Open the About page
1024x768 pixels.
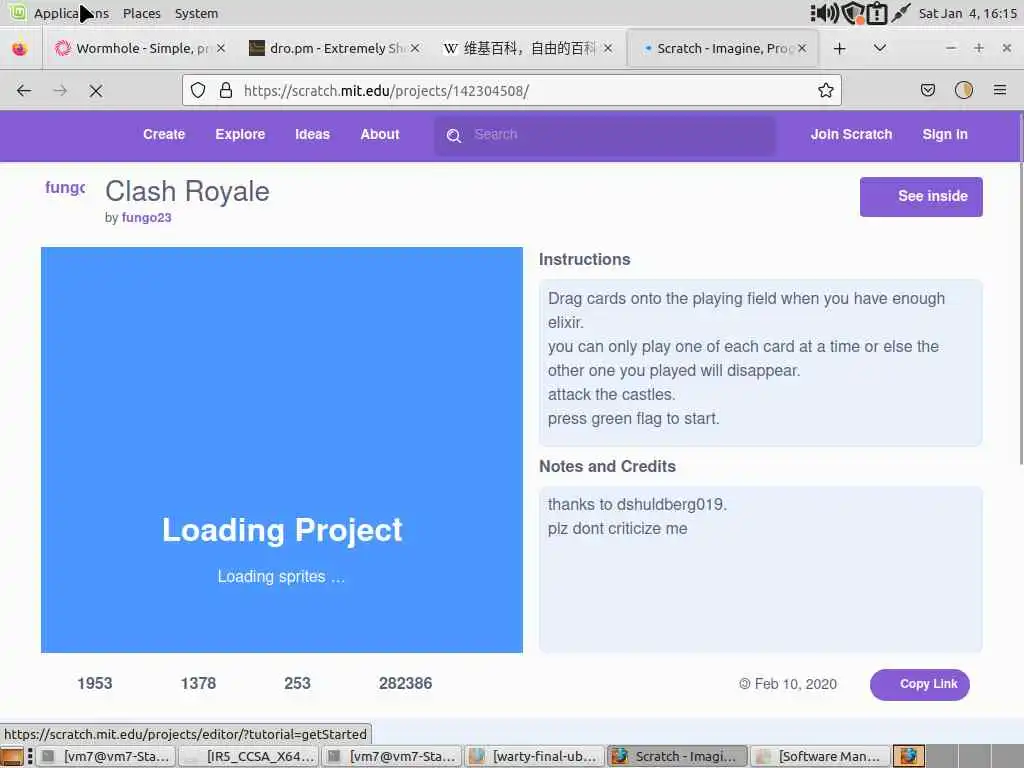coord(379,135)
